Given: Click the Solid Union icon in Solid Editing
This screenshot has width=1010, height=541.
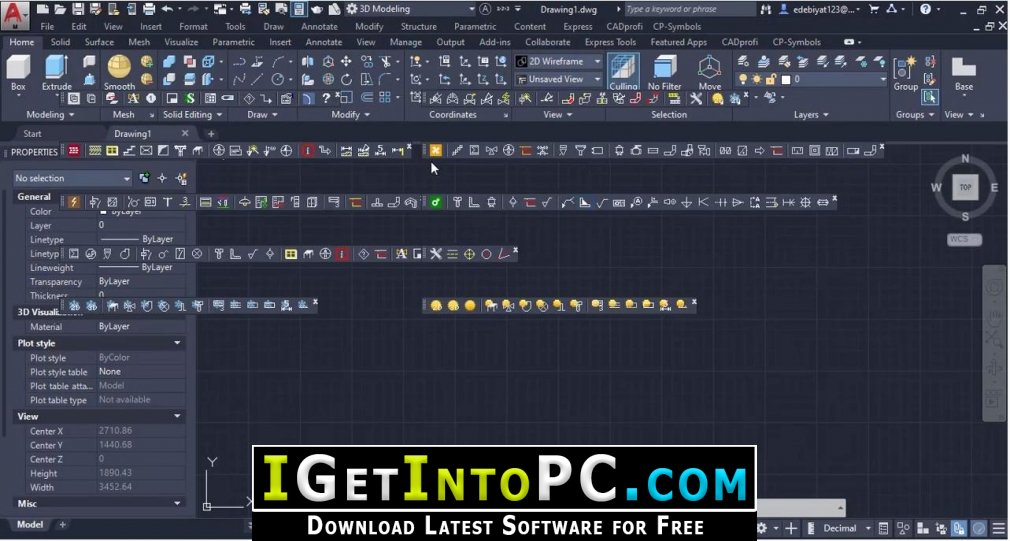Looking at the screenshot, I should coord(169,61).
